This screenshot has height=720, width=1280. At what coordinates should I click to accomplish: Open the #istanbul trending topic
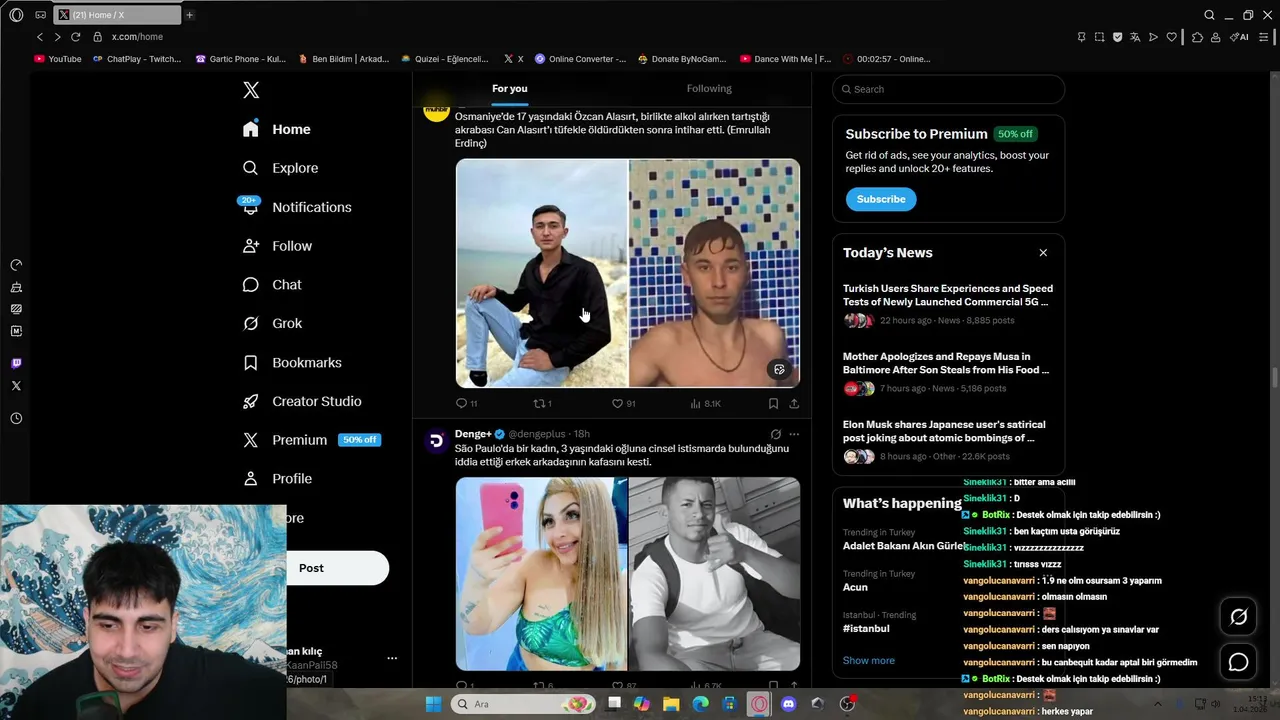(866, 629)
